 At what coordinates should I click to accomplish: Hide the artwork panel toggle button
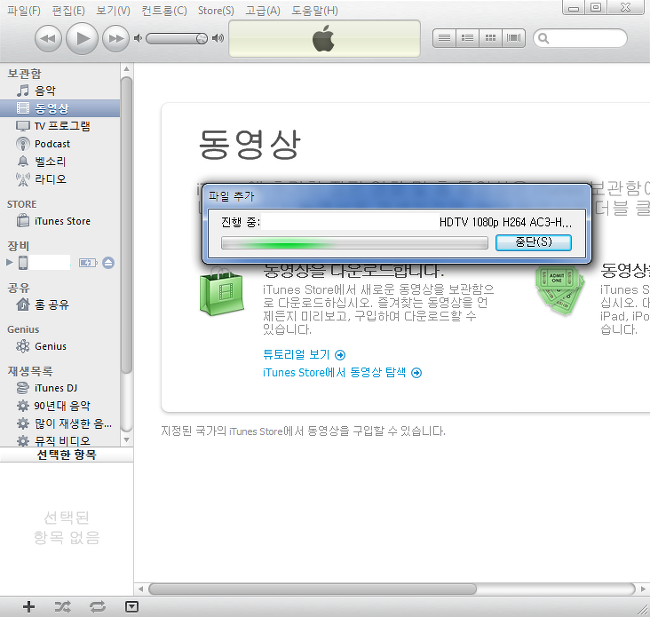(131, 607)
